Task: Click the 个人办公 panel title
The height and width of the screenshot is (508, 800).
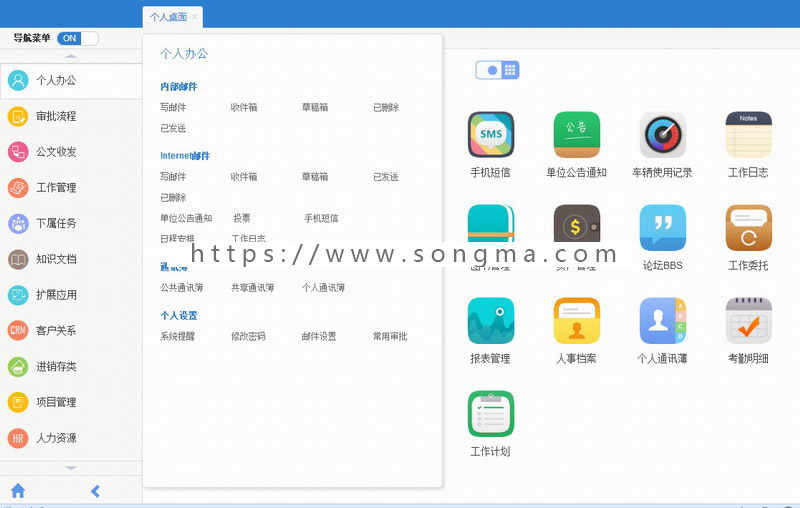Action: coord(184,54)
